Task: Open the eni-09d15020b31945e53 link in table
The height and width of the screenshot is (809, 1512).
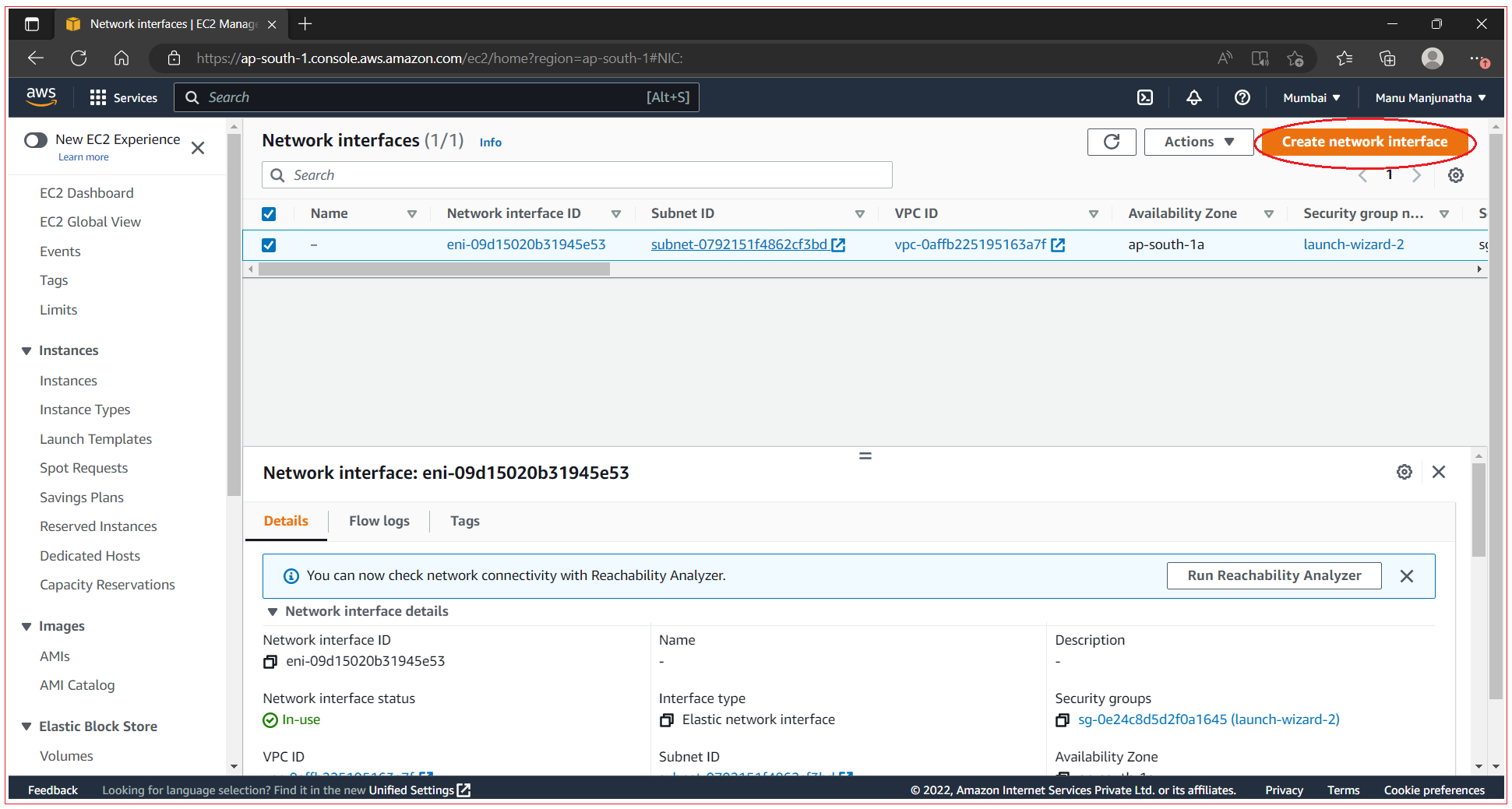Action: pyautogui.click(x=526, y=244)
